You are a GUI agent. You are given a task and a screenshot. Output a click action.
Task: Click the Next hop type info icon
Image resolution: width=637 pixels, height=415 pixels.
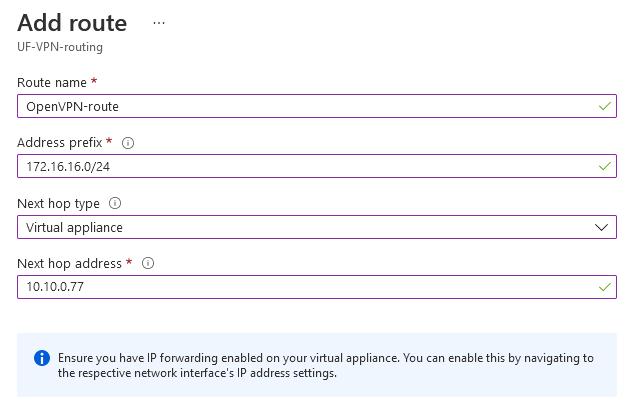(115, 203)
